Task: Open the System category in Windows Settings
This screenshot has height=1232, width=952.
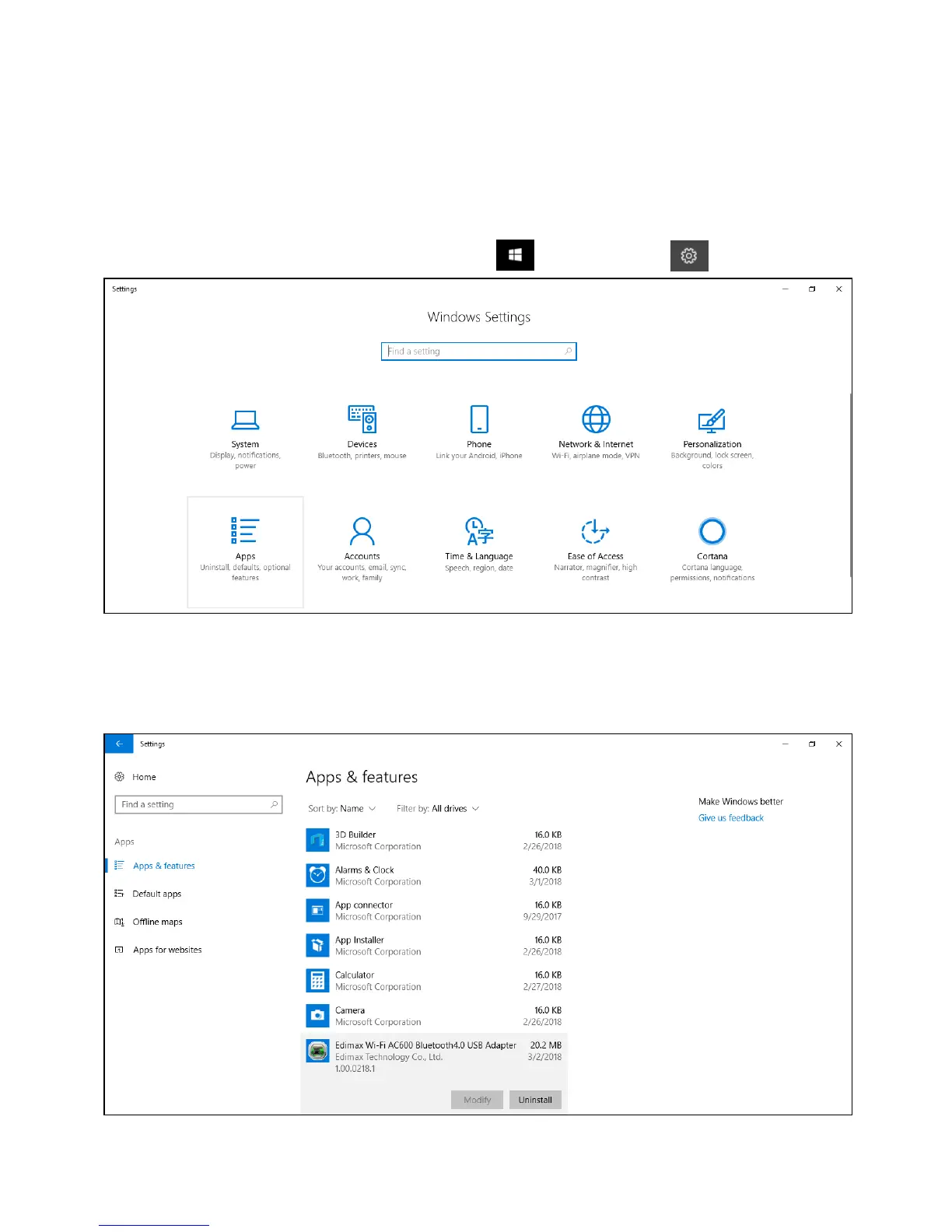Action: point(245,439)
